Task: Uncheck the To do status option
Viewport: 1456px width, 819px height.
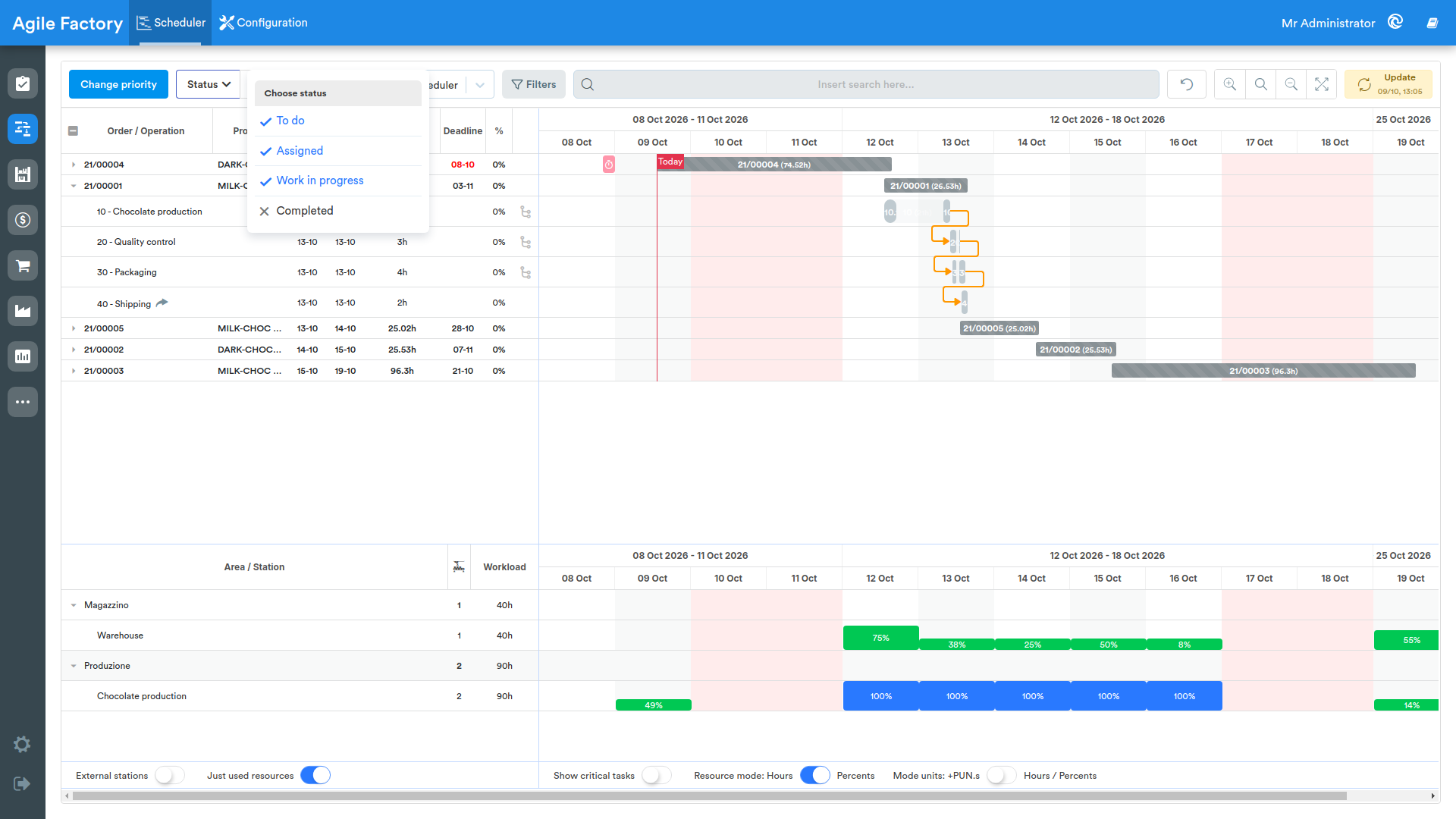Action: click(x=338, y=121)
